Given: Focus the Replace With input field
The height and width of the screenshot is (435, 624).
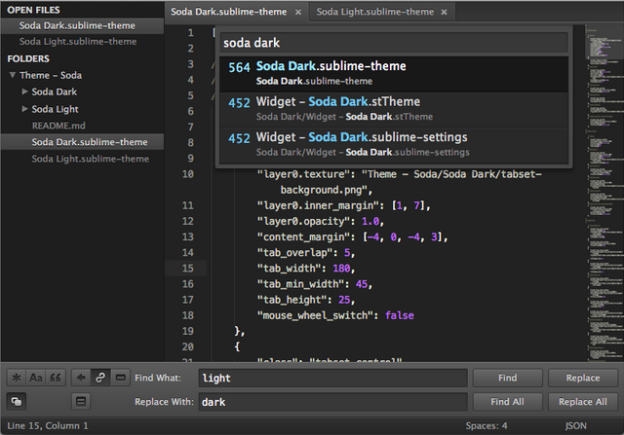Looking at the screenshot, I should [x=333, y=402].
